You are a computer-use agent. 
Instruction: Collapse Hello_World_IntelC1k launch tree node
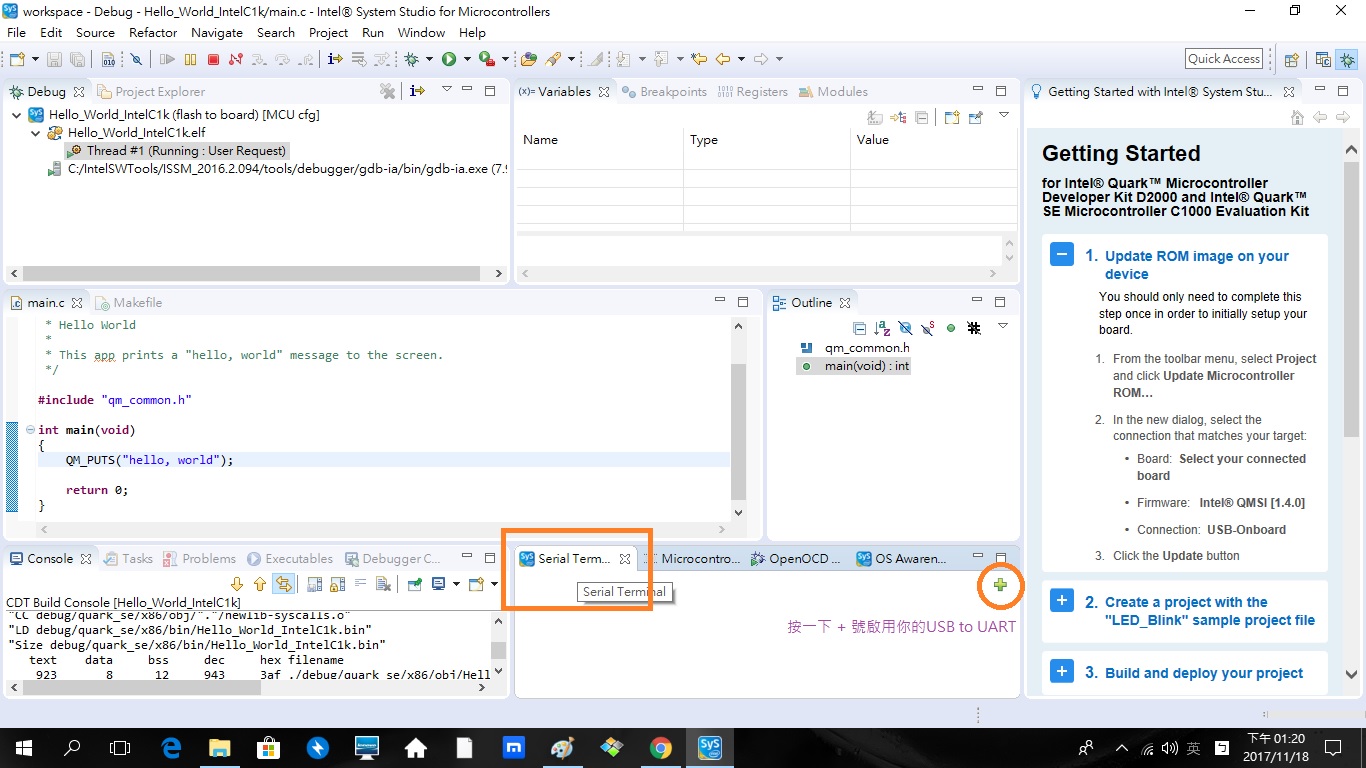[x=17, y=115]
